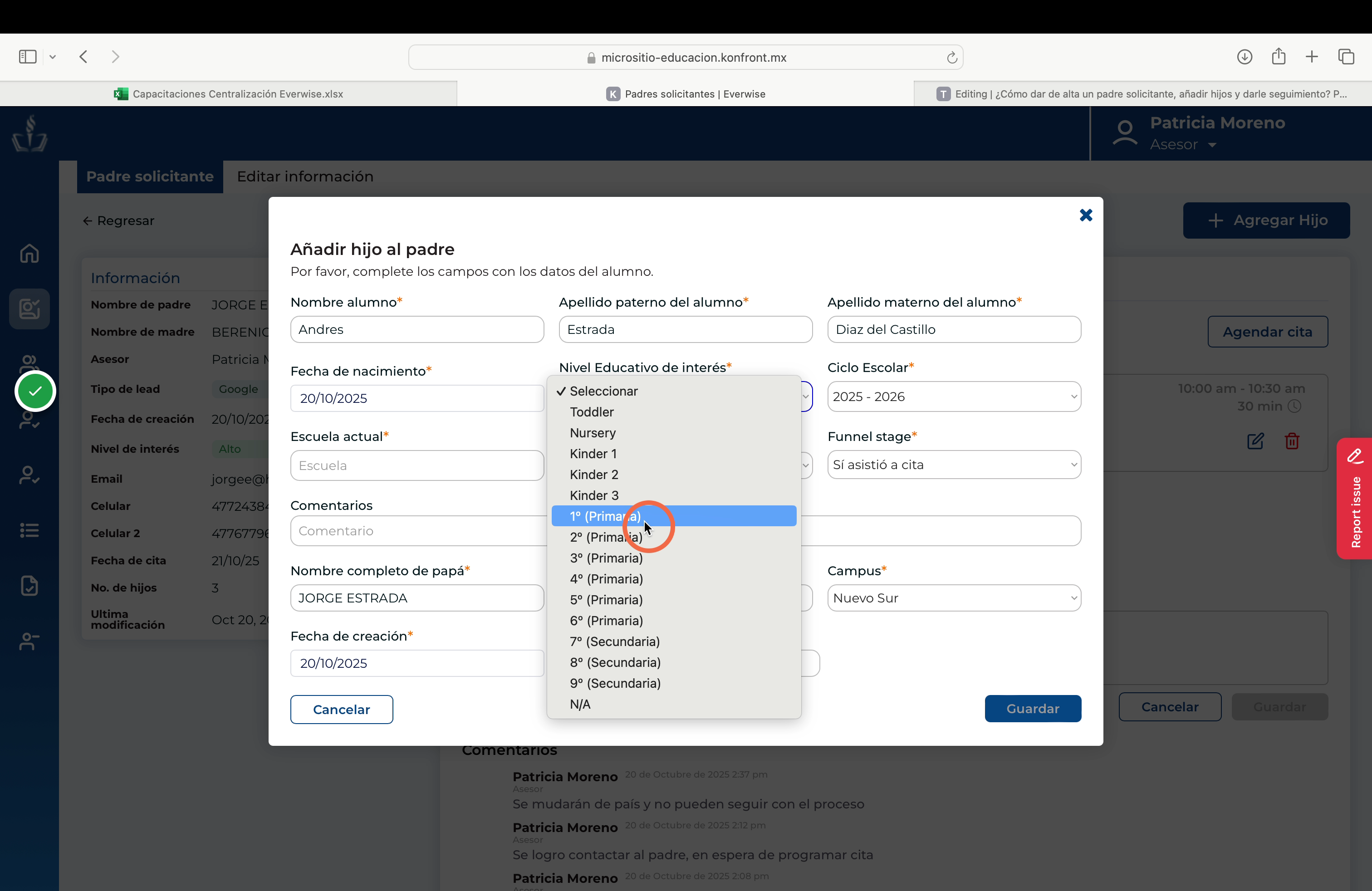Focus Apellido paterno field with Estrada
This screenshot has height=891, width=1372.
[x=686, y=330]
